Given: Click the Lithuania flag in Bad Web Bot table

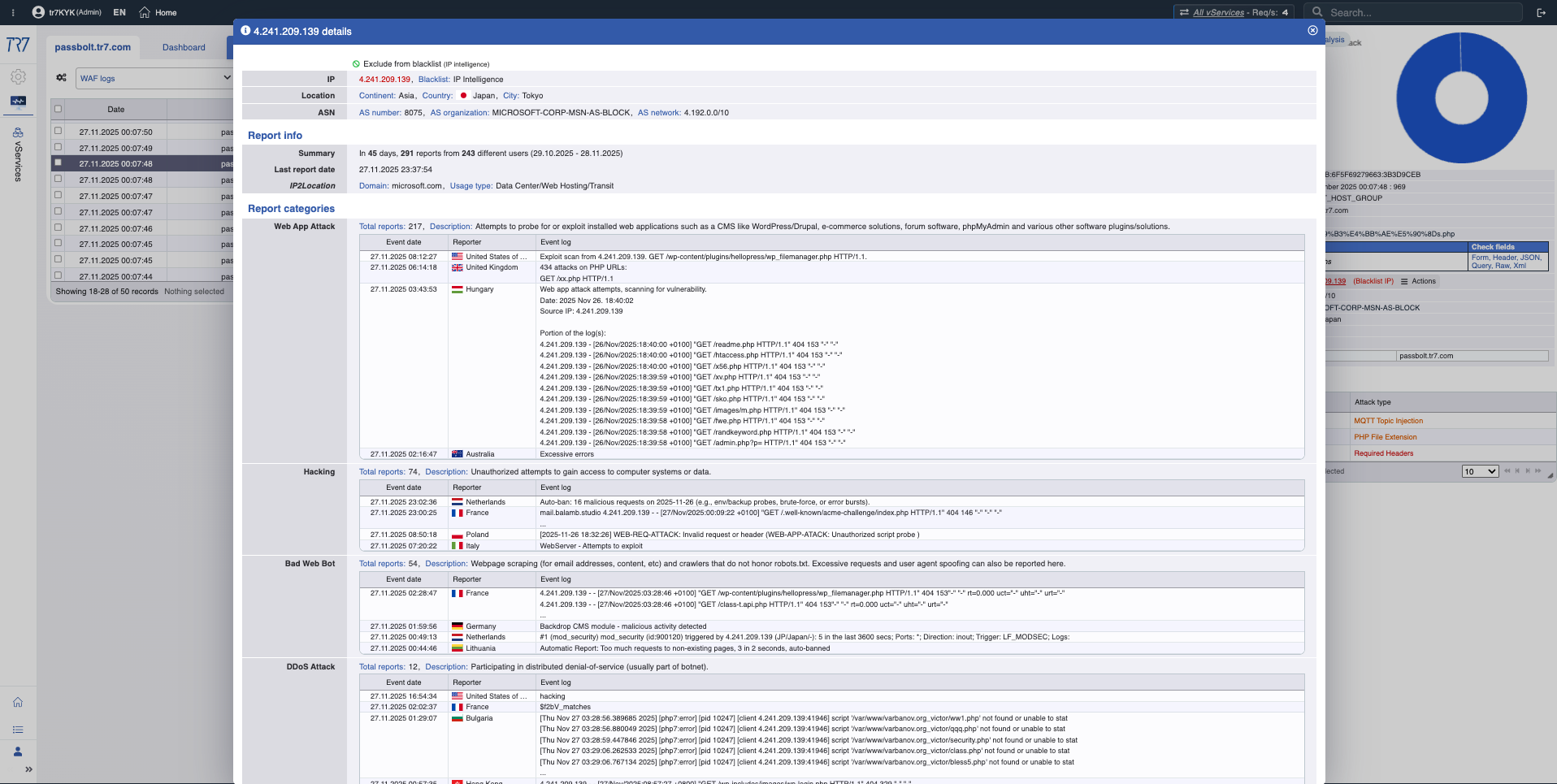Looking at the screenshot, I should pyautogui.click(x=458, y=648).
